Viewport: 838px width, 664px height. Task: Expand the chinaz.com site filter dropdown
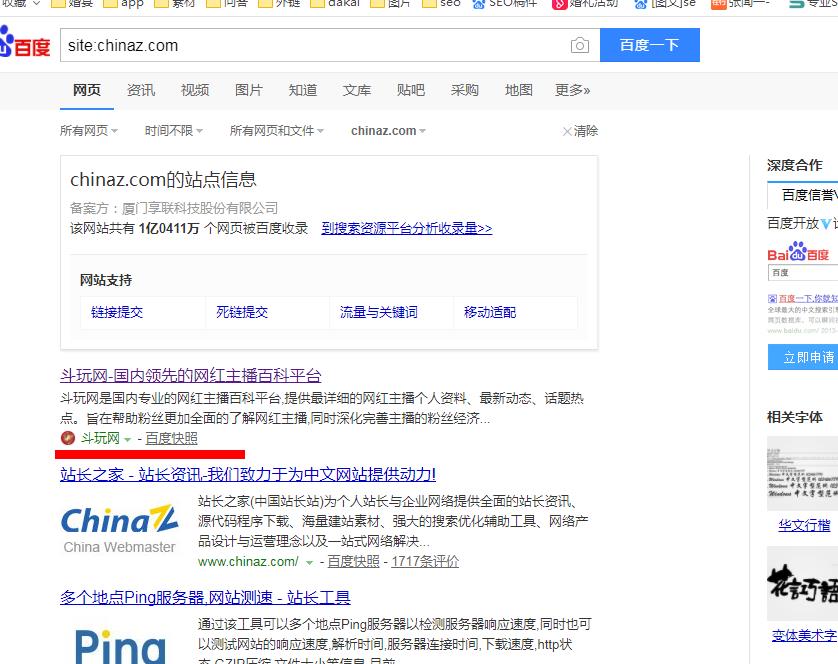pyautogui.click(x=388, y=131)
